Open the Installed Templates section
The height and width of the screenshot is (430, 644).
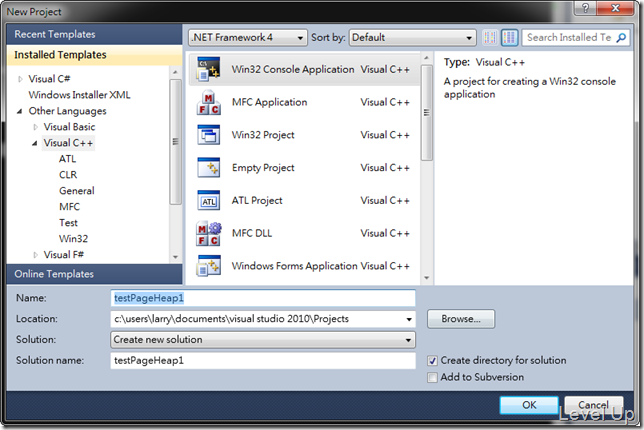pos(94,55)
